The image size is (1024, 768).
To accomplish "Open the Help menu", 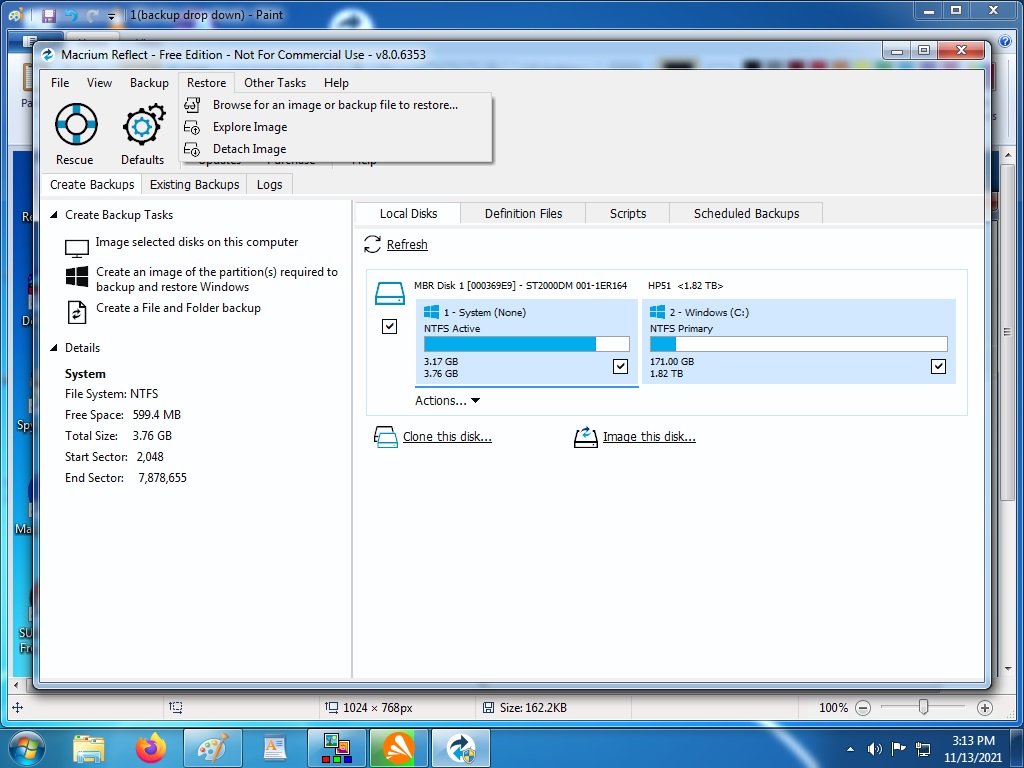I will (336, 83).
